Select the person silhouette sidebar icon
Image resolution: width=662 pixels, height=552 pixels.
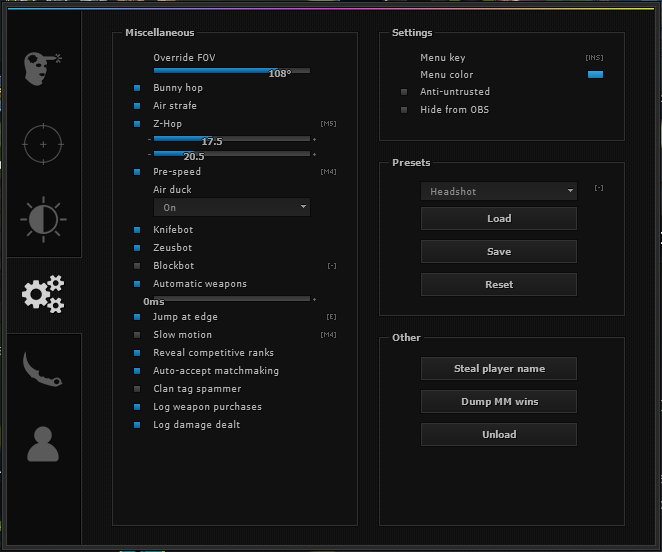point(42,443)
